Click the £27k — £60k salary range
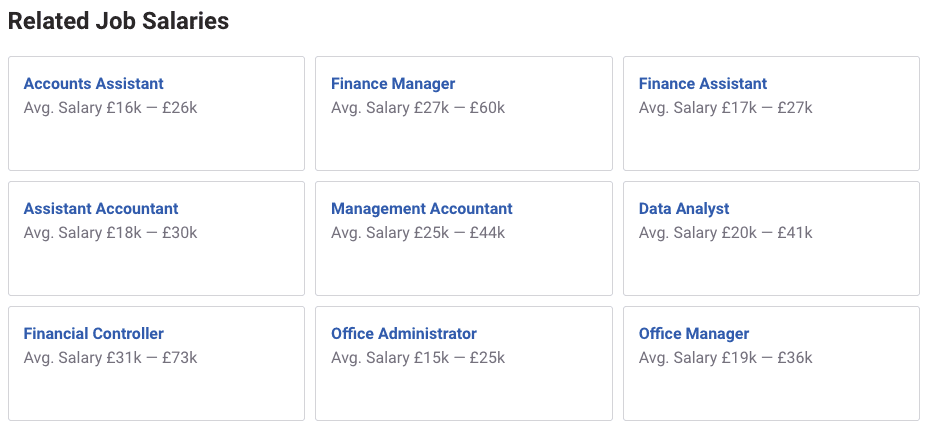 coord(459,108)
